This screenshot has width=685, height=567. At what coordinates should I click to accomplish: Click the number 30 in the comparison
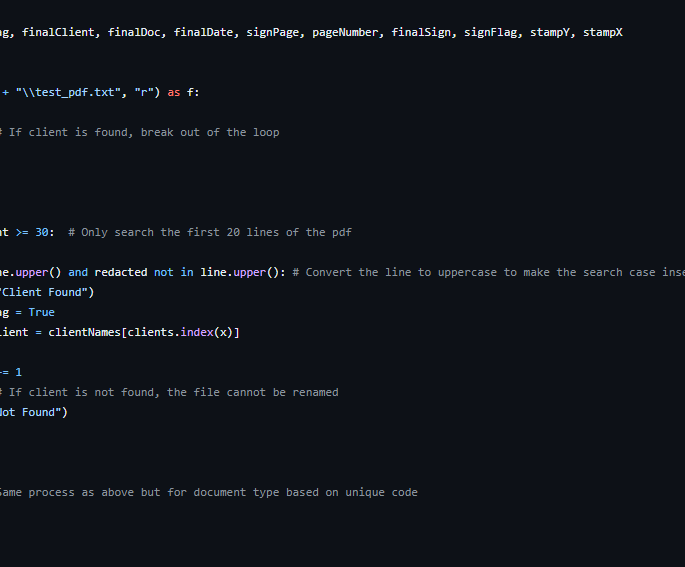pyautogui.click(x=42, y=232)
